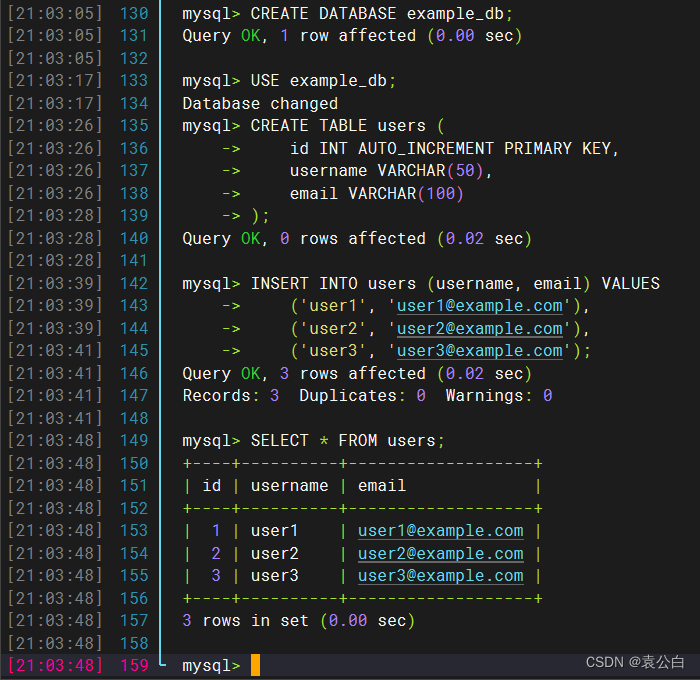Click timestamp [21:03:48] on line 159

pyautogui.click(x=55, y=665)
